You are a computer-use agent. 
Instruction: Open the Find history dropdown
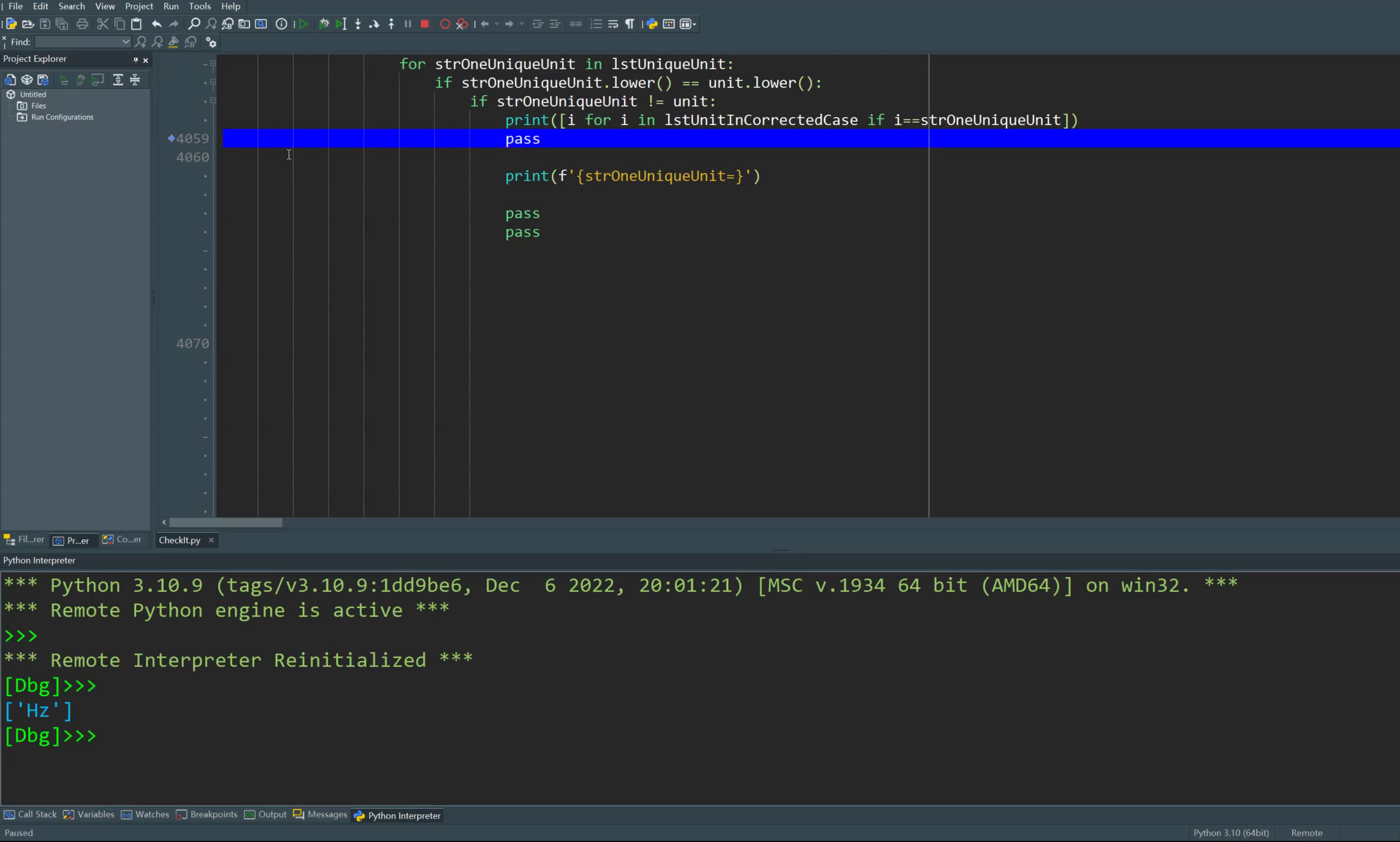126,42
